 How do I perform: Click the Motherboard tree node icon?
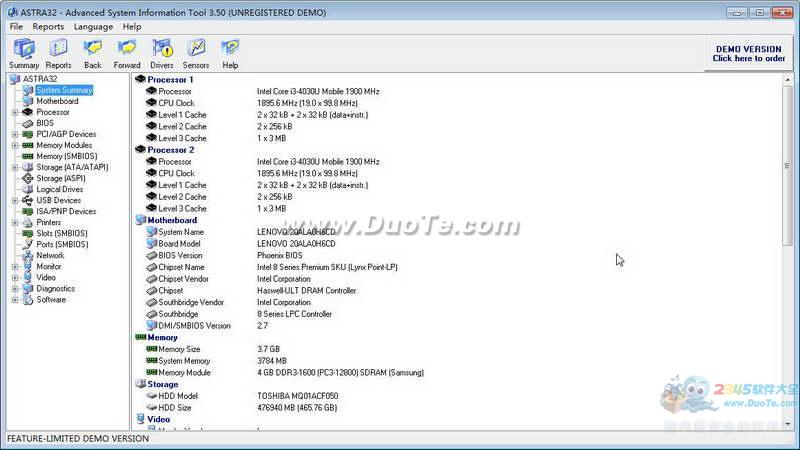(x=28, y=101)
